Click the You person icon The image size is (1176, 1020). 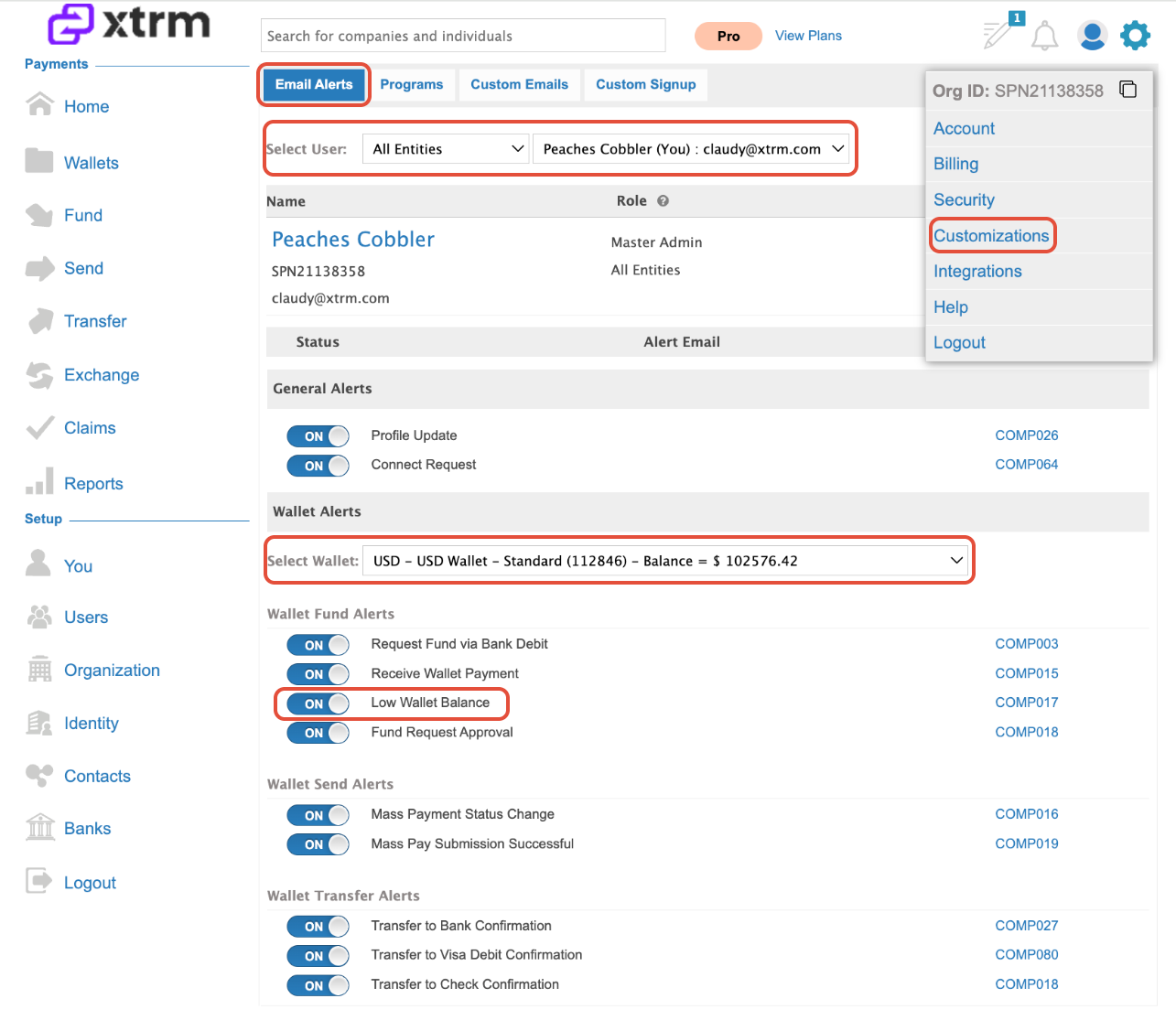tap(38, 563)
